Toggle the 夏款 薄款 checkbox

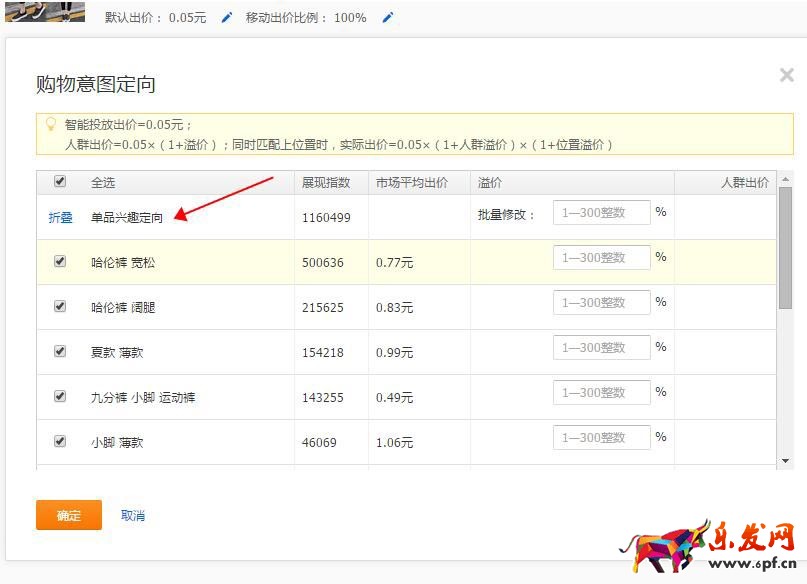[60, 351]
